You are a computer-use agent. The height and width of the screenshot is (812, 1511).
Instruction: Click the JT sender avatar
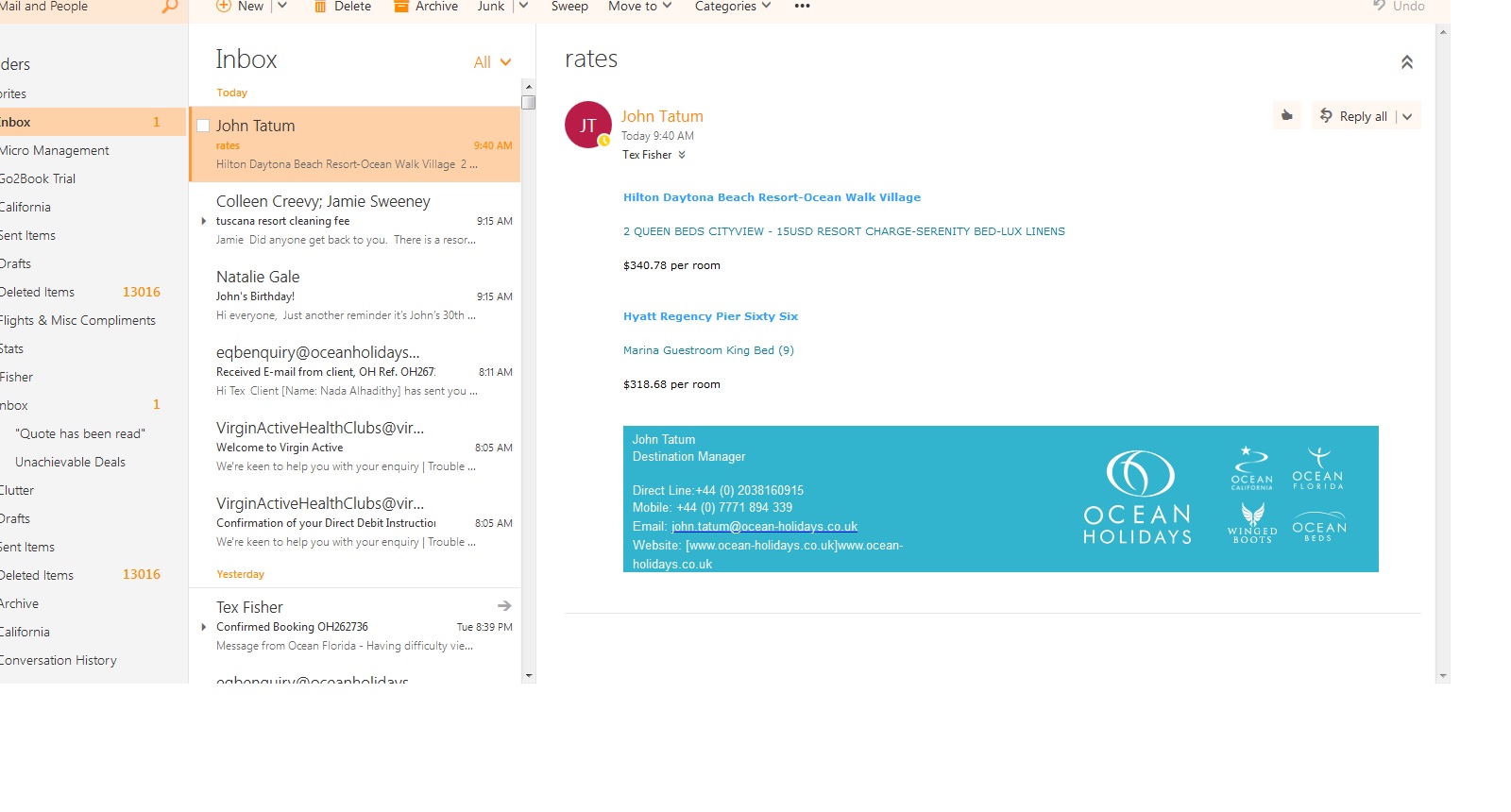pos(588,125)
